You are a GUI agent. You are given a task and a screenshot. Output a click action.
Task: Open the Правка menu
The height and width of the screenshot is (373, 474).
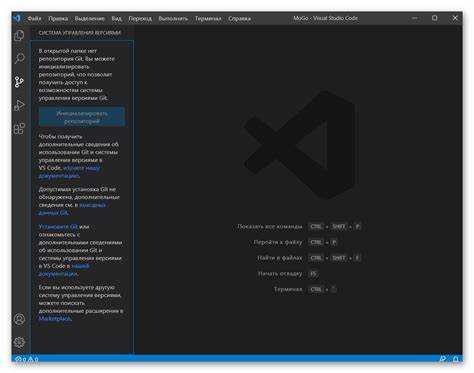(58, 19)
